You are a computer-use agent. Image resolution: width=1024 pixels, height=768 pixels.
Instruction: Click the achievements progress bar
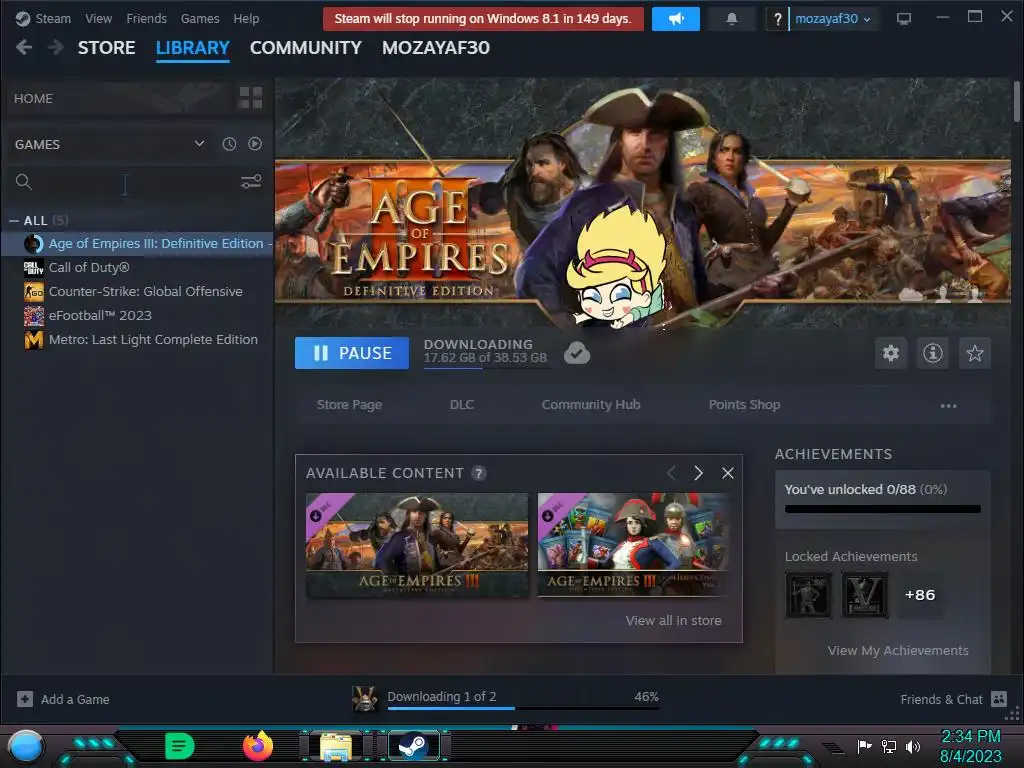(x=883, y=509)
